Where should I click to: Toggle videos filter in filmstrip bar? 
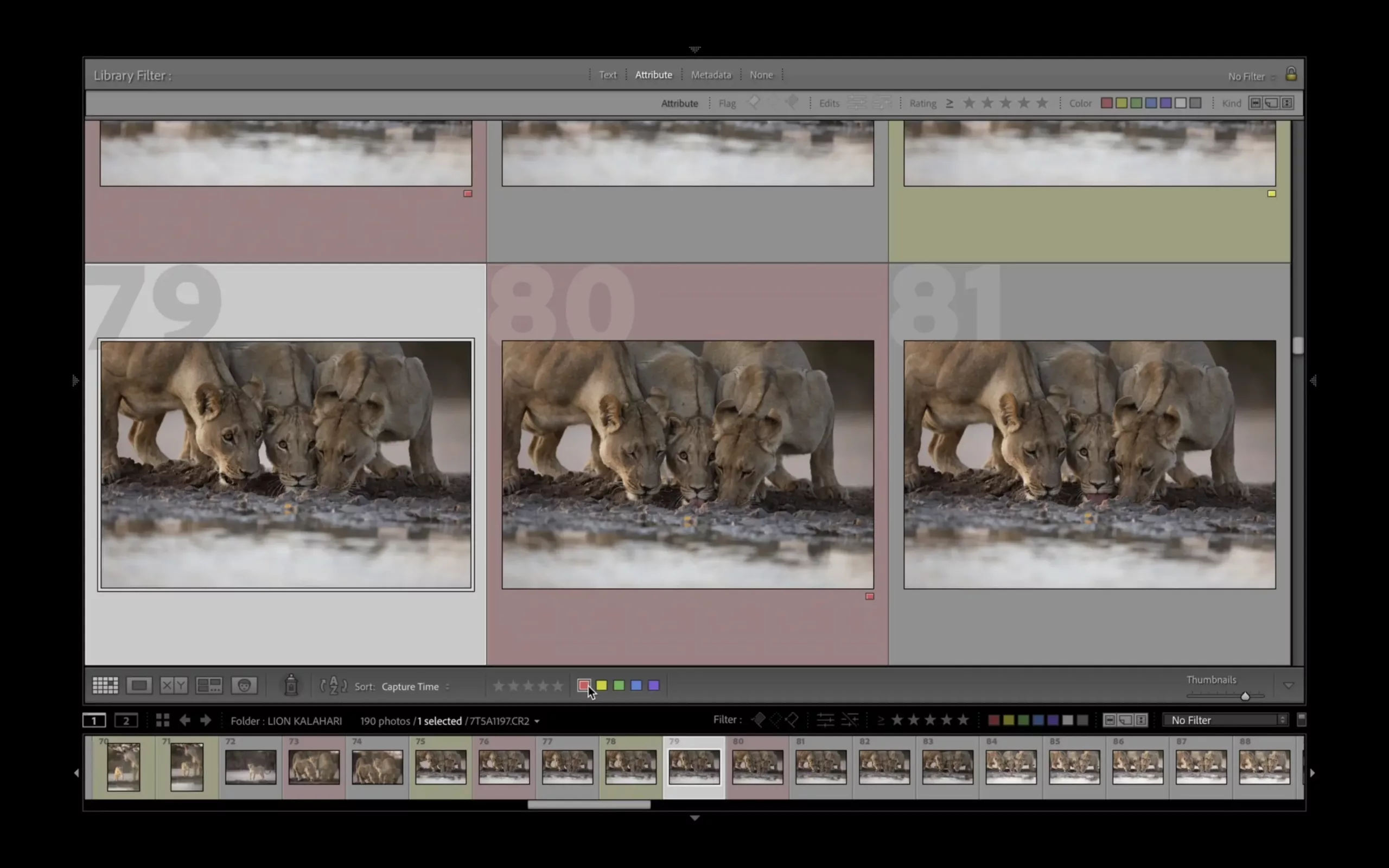click(1142, 719)
